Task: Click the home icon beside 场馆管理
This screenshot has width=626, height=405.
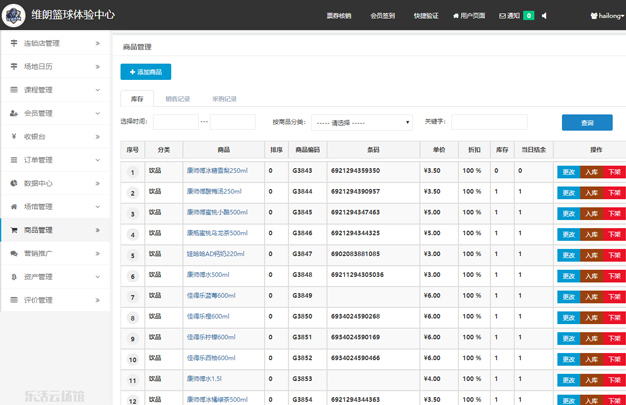Action: (14, 206)
